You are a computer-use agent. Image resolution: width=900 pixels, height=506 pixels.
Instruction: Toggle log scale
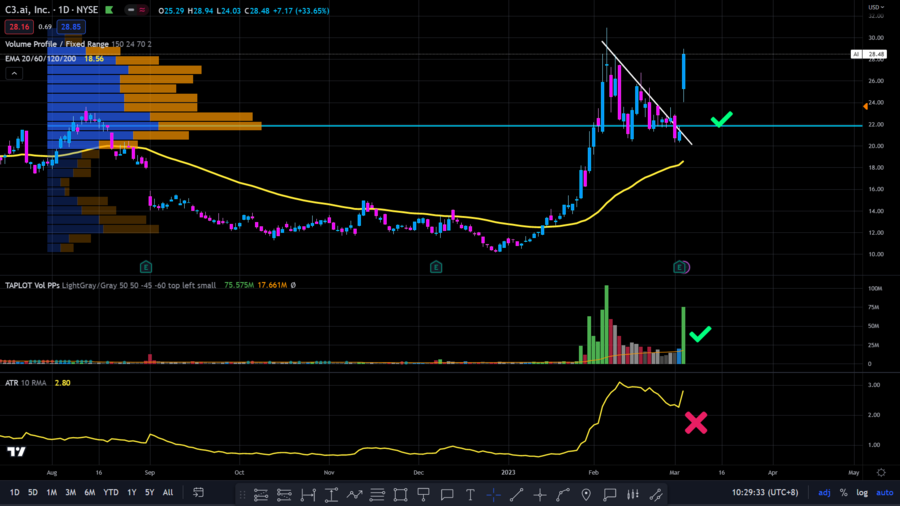pyautogui.click(x=862, y=492)
